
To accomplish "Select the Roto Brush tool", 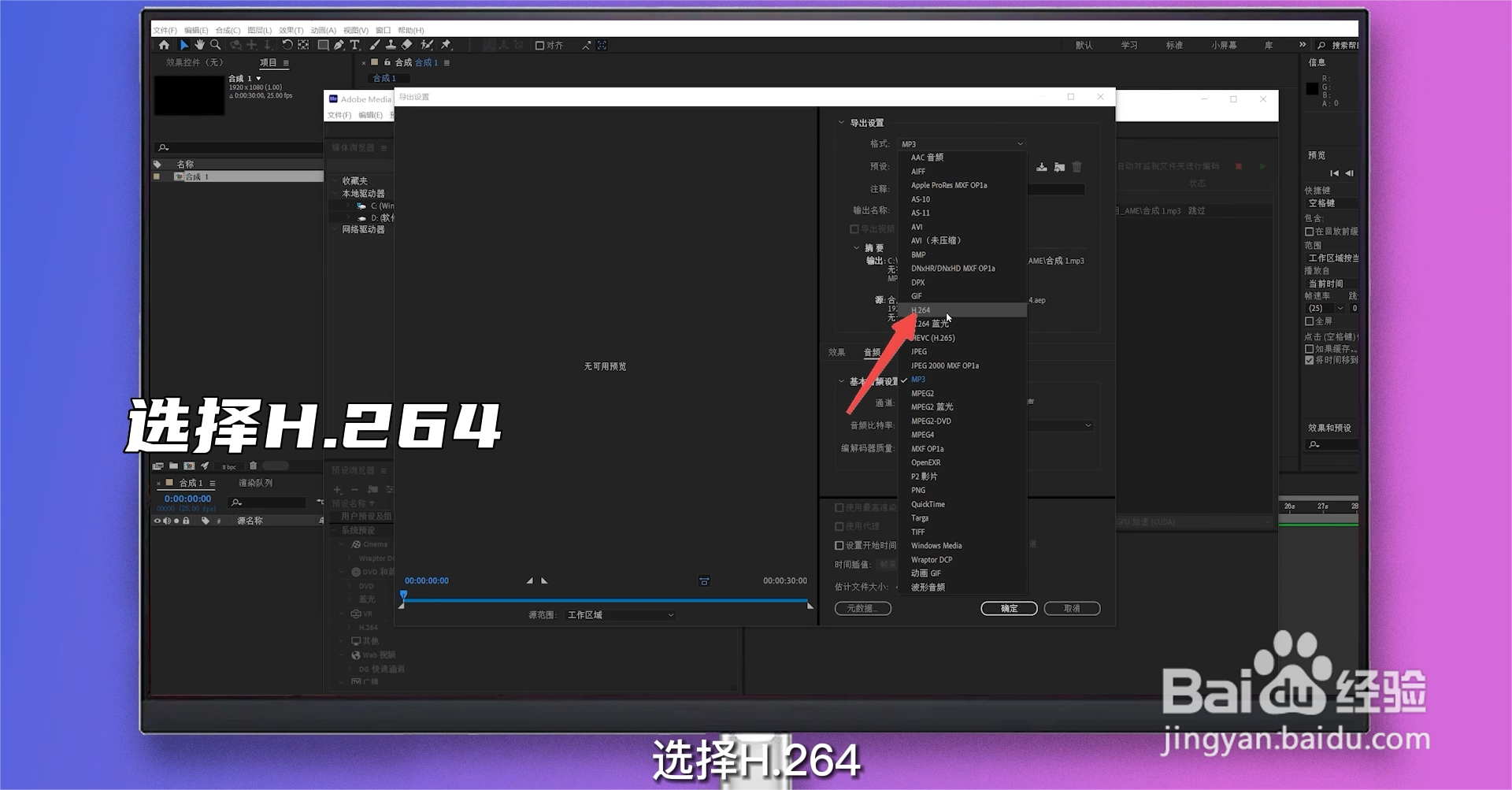I will tap(427, 45).
